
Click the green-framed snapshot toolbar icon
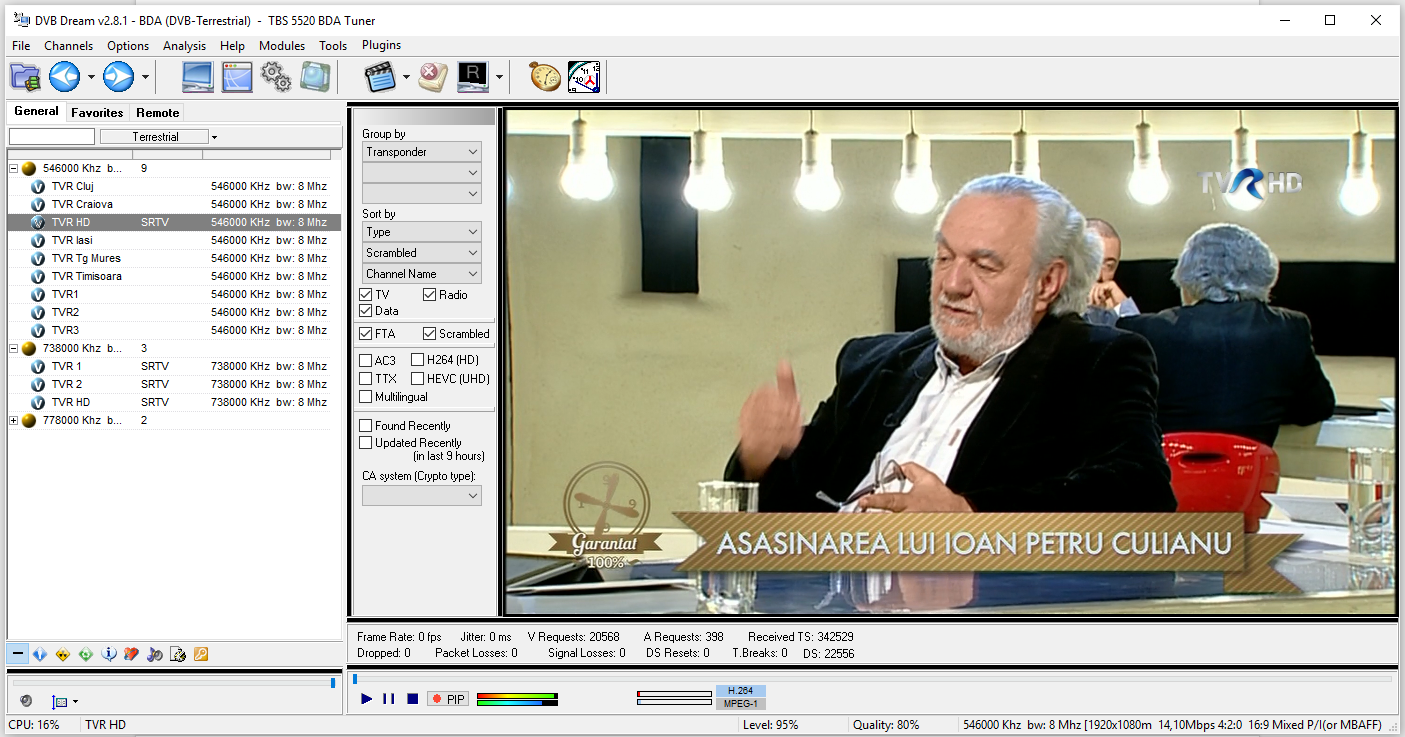[x=315, y=77]
